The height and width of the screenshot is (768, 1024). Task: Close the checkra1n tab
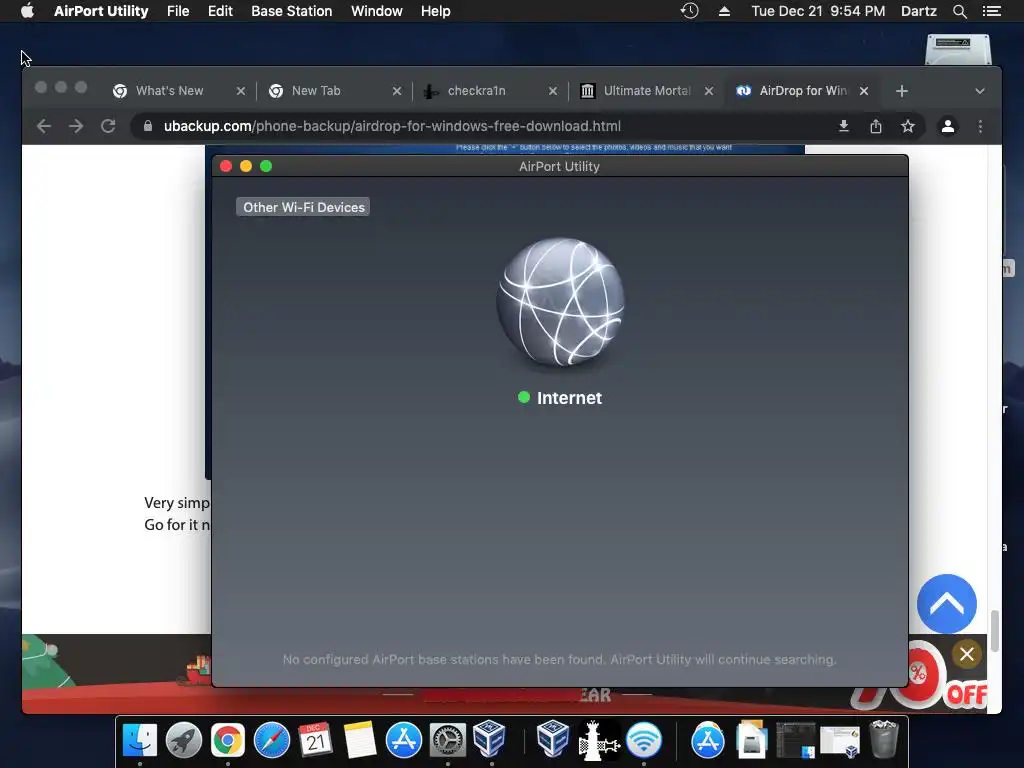pyautogui.click(x=552, y=91)
